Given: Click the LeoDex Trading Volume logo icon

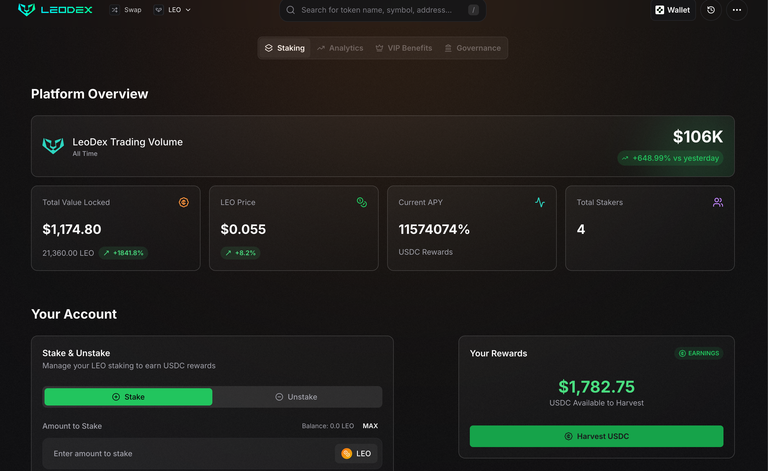Looking at the screenshot, I should tap(53, 145).
